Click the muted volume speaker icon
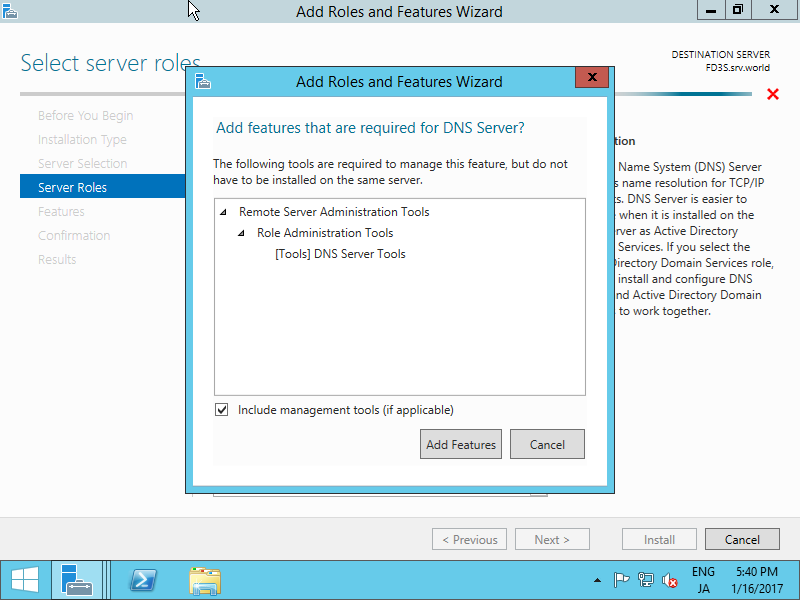800x600 pixels. (x=671, y=580)
